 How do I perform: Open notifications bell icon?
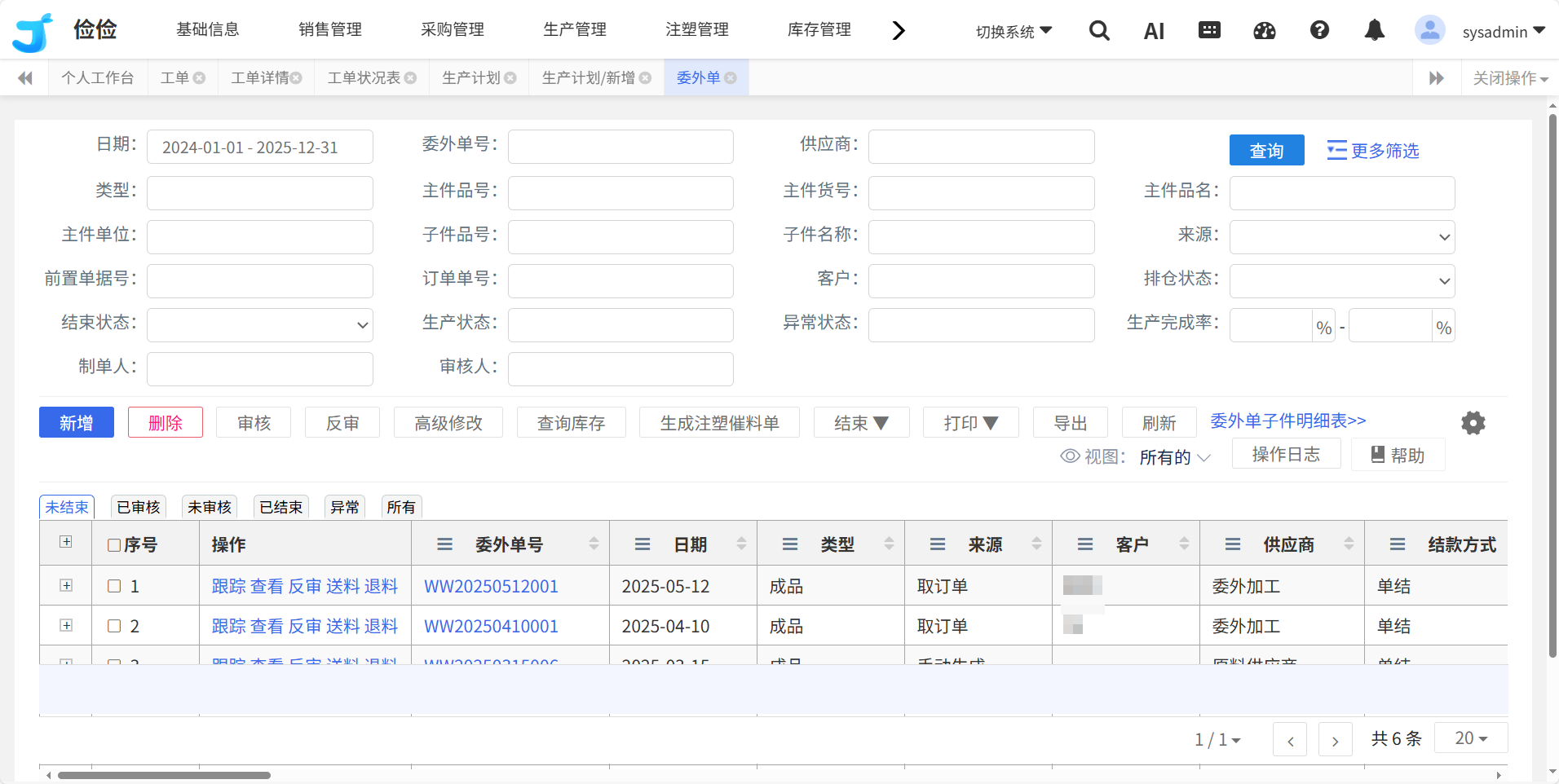click(1374, 31)
